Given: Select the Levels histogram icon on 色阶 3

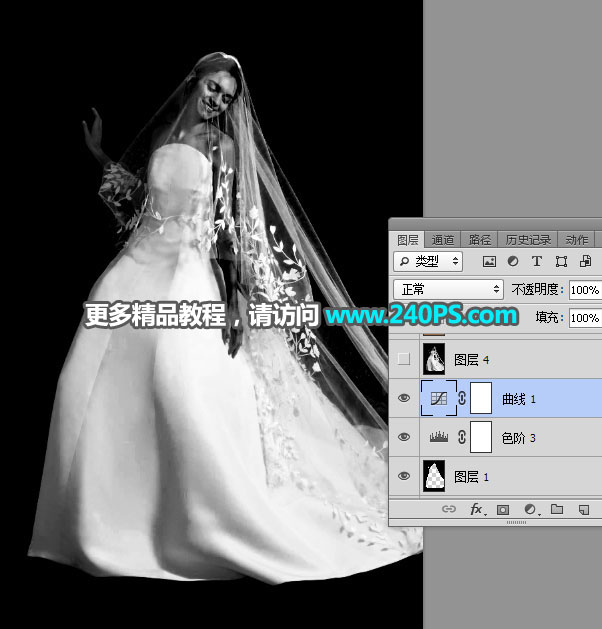Looking at the screenshot, I should 438,437.
